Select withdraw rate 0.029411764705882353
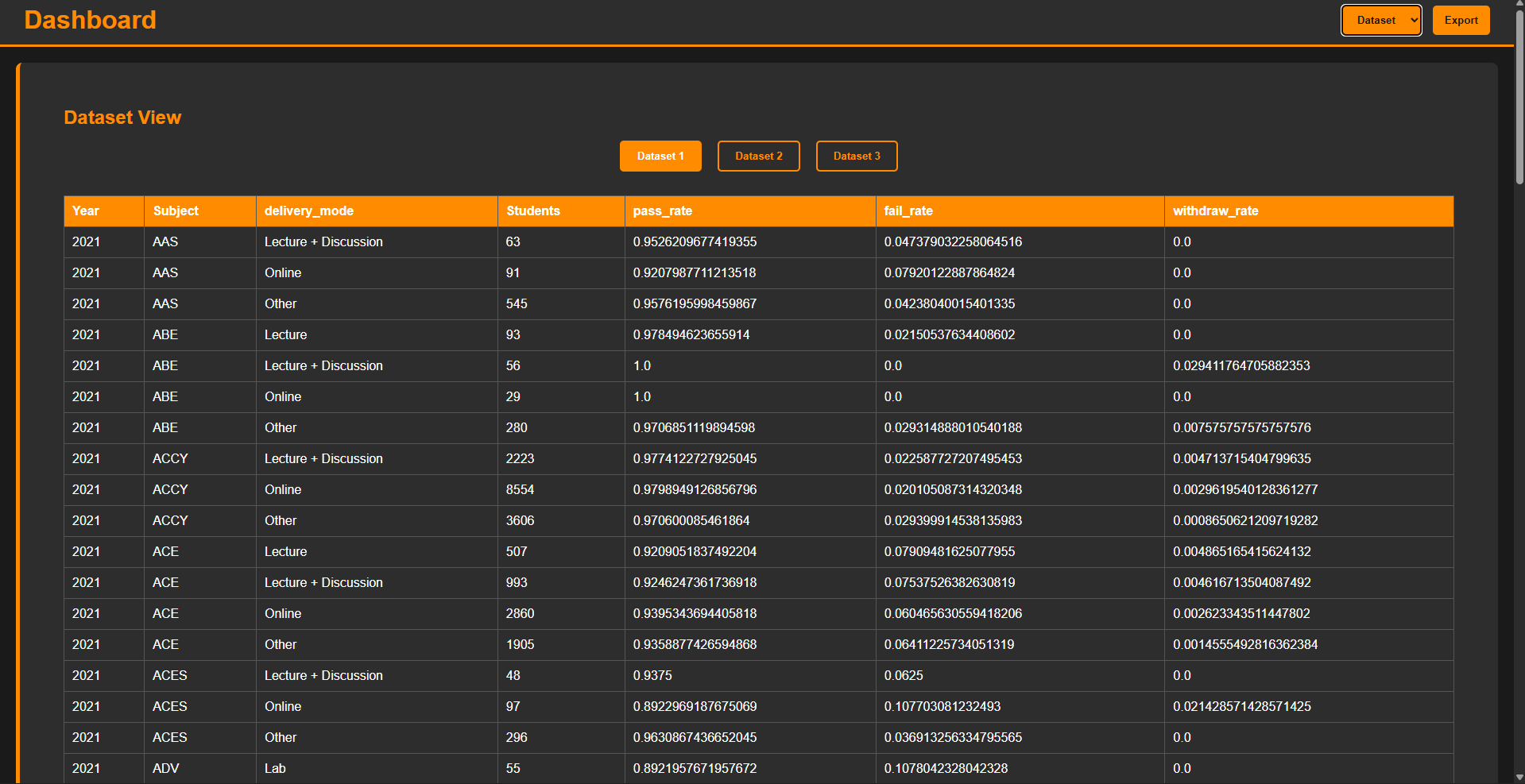The width and height of the screenshot is (1525, 784). (x=1309, y=366)
